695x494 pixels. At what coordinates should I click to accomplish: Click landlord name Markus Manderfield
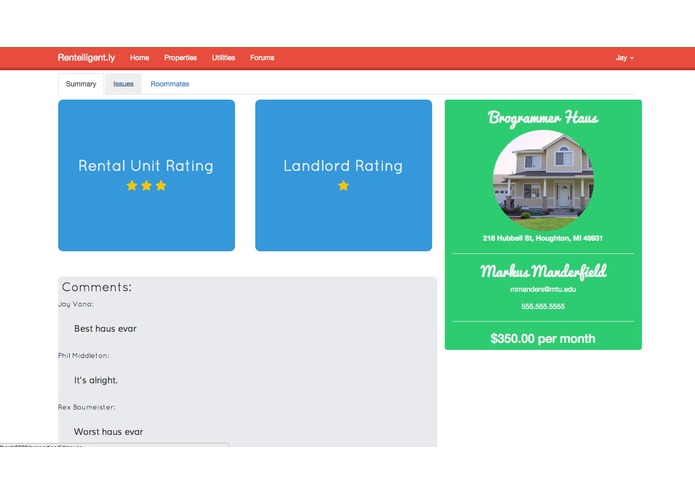click(543, 271)
